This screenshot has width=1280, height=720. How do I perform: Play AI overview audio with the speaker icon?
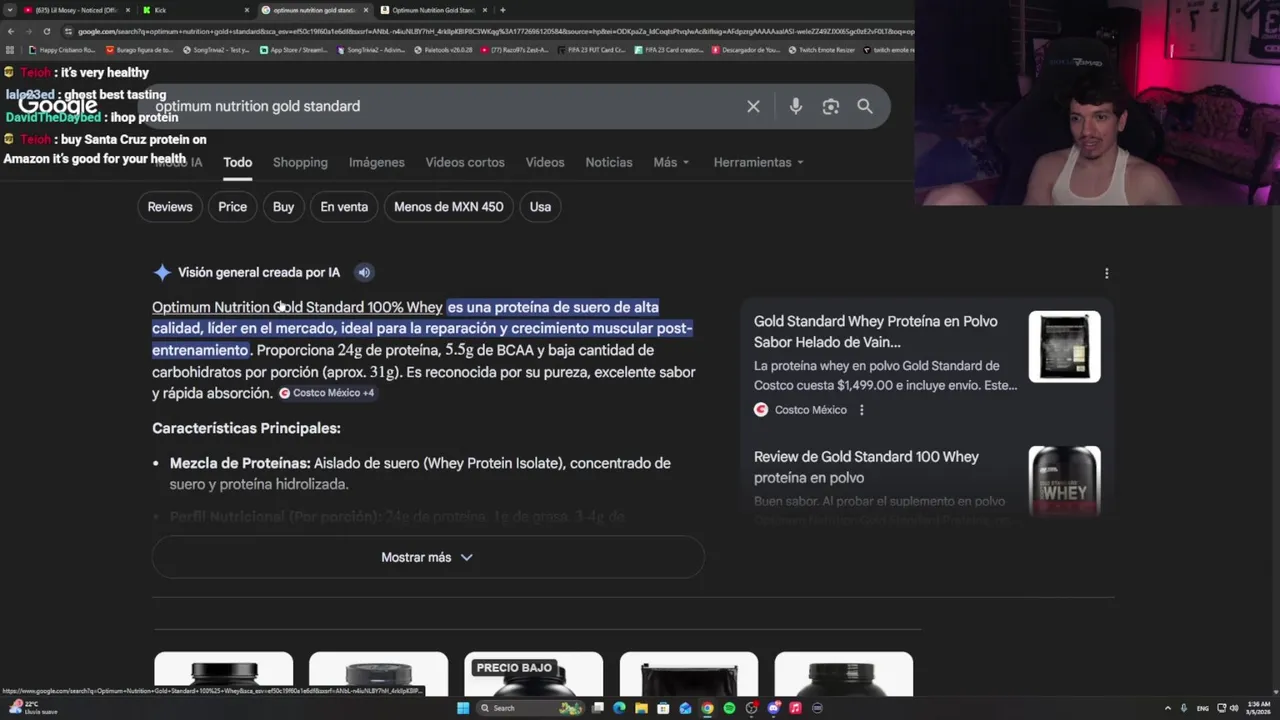pyautogui.click(x=364, y=272)
